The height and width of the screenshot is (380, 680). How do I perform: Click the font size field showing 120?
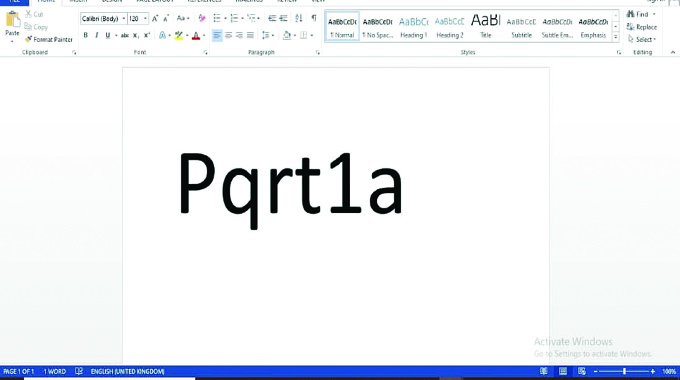click(x=134, y=19)
